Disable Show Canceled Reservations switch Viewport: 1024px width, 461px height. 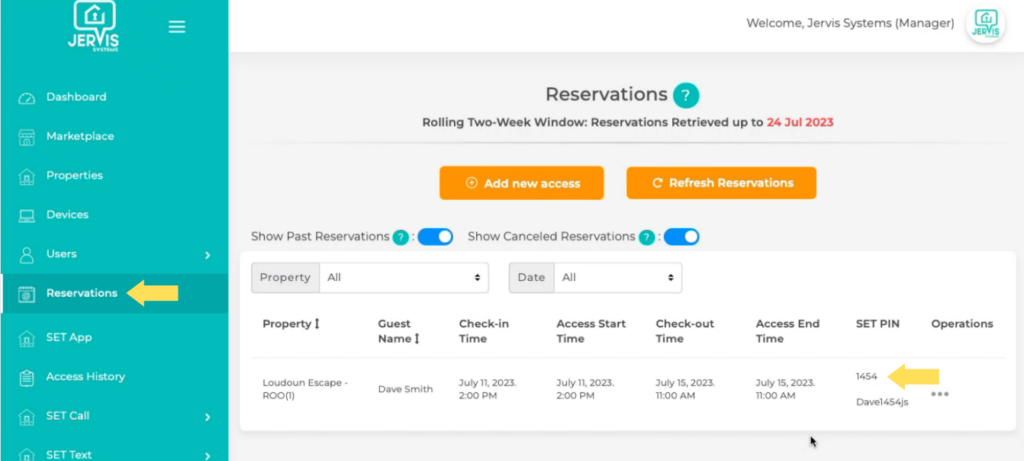click(681, 237)
